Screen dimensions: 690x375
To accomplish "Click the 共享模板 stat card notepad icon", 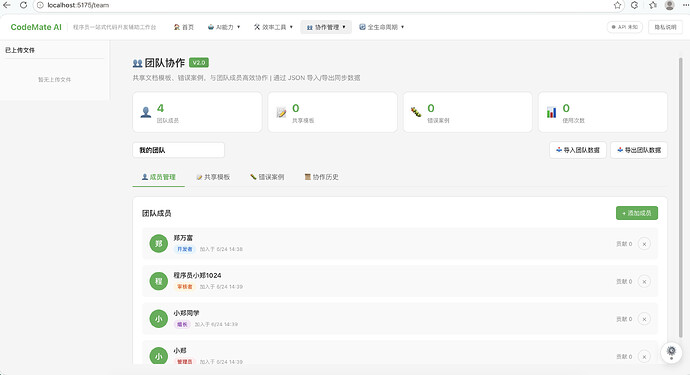I will pyautogui.click(x=281, y=112).
